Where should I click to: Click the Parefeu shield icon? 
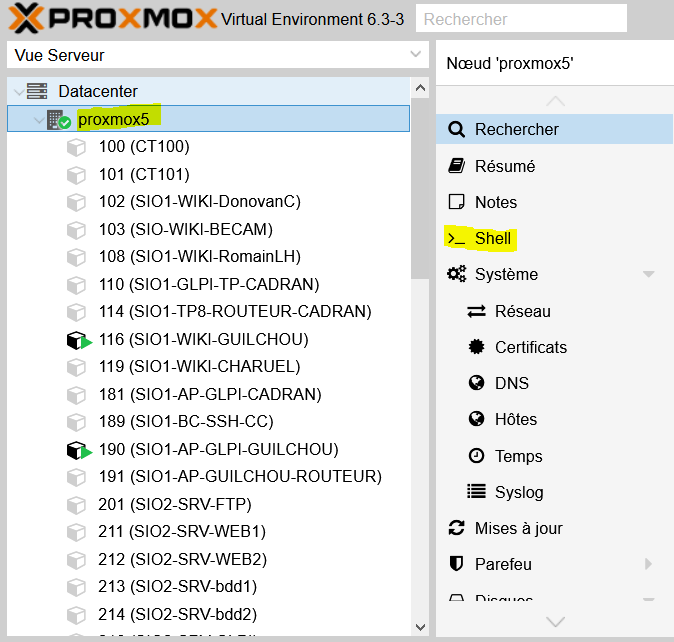[457, 564]
